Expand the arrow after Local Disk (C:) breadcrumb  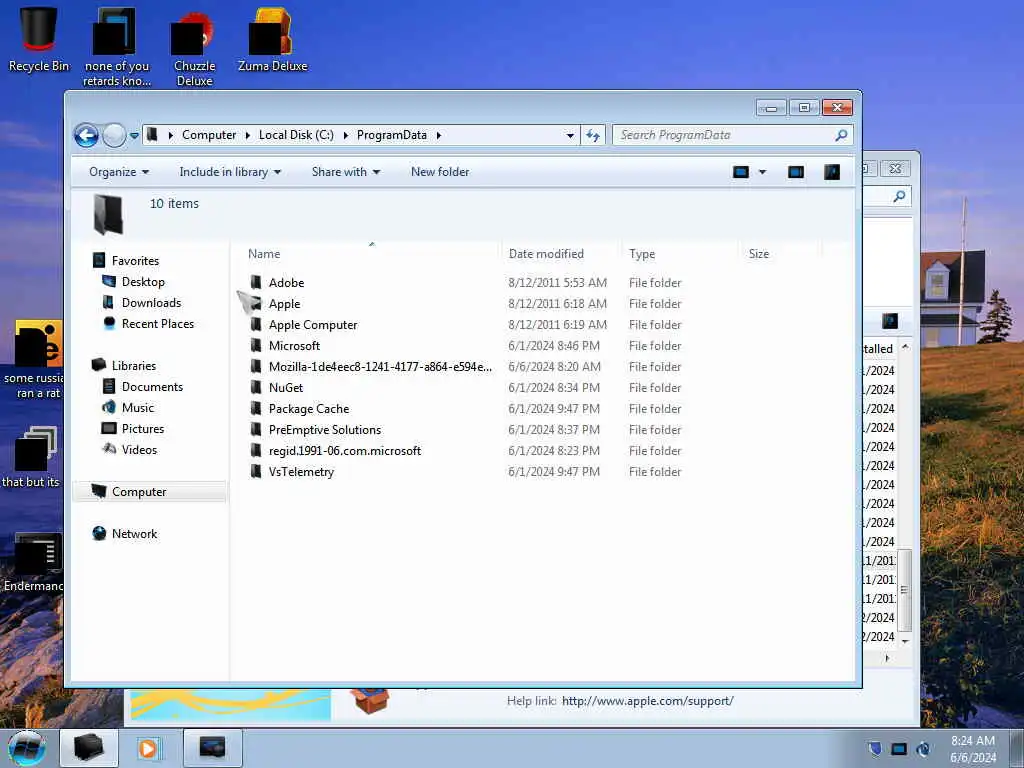click(345, 135)
